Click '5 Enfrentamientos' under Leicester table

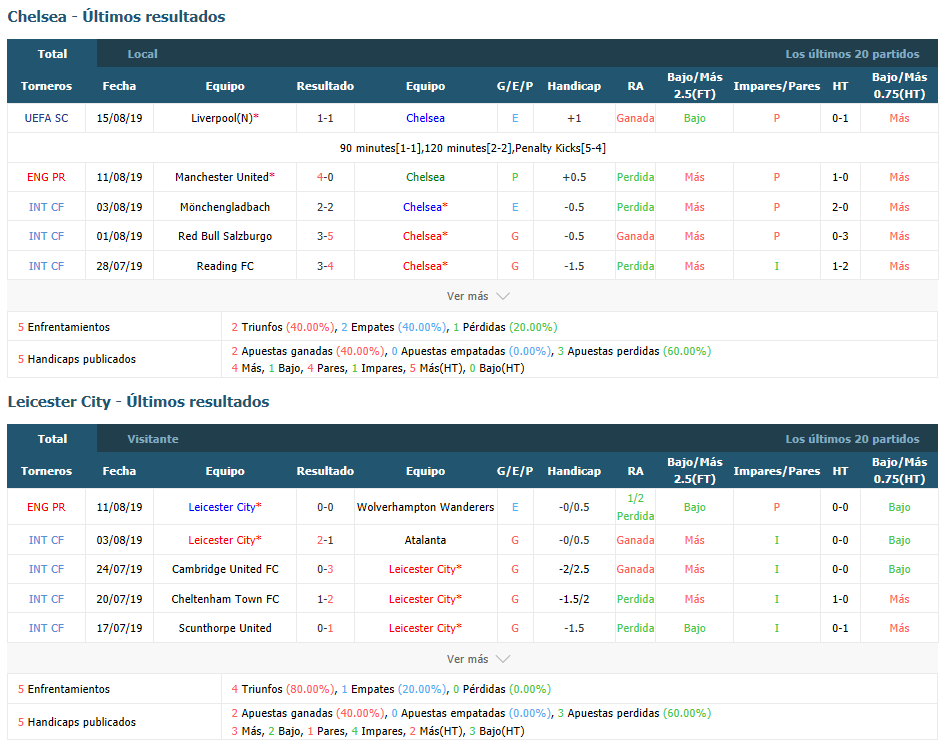pos(64,688)
